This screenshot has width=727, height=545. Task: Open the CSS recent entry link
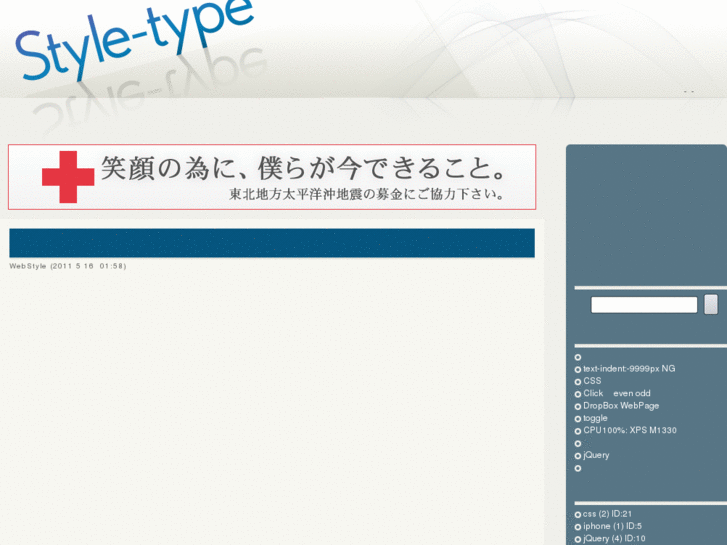tap(592, 381)
